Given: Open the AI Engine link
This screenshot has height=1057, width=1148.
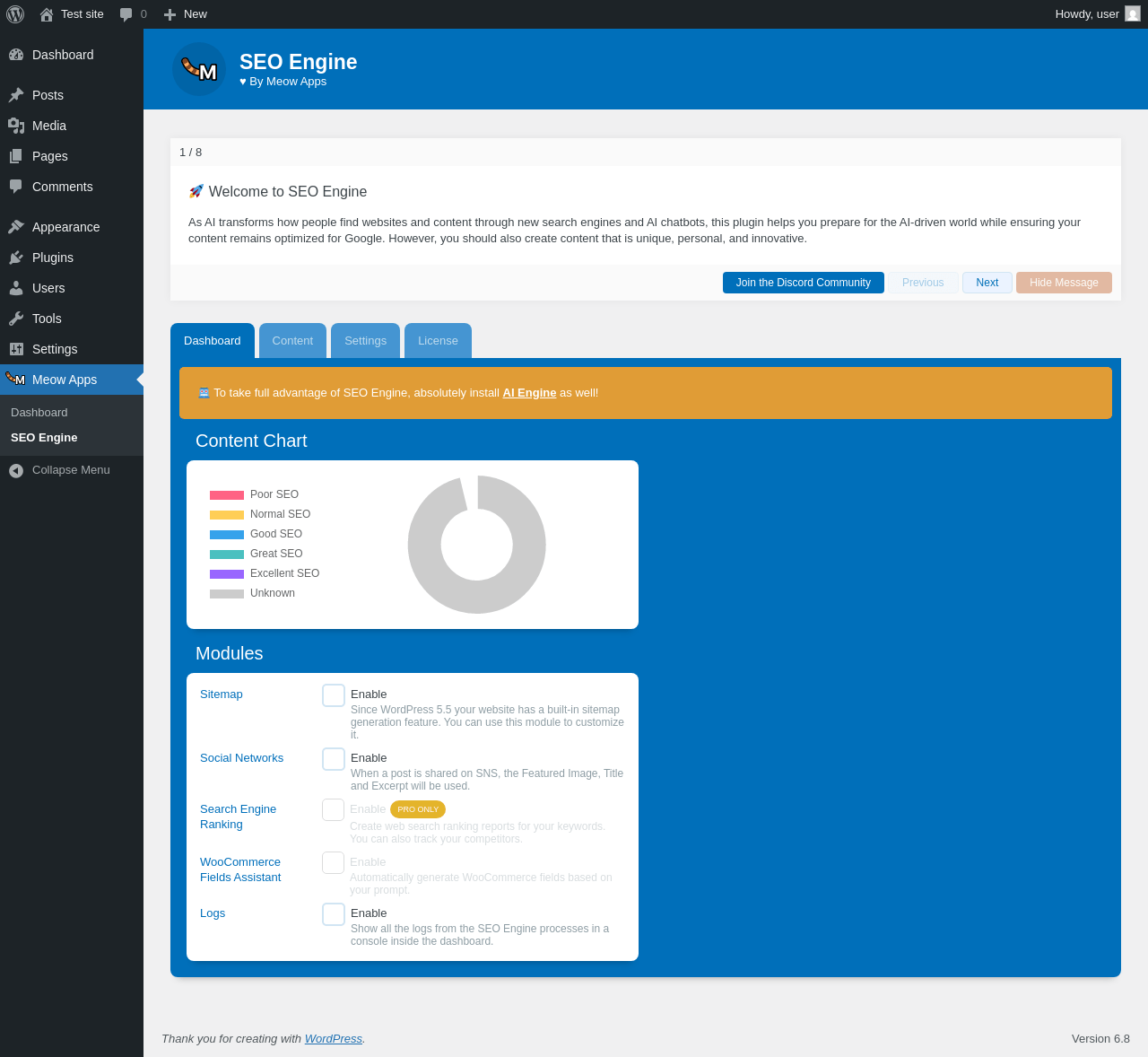Looking at the screenshot, I should click(x=529, y=393).
